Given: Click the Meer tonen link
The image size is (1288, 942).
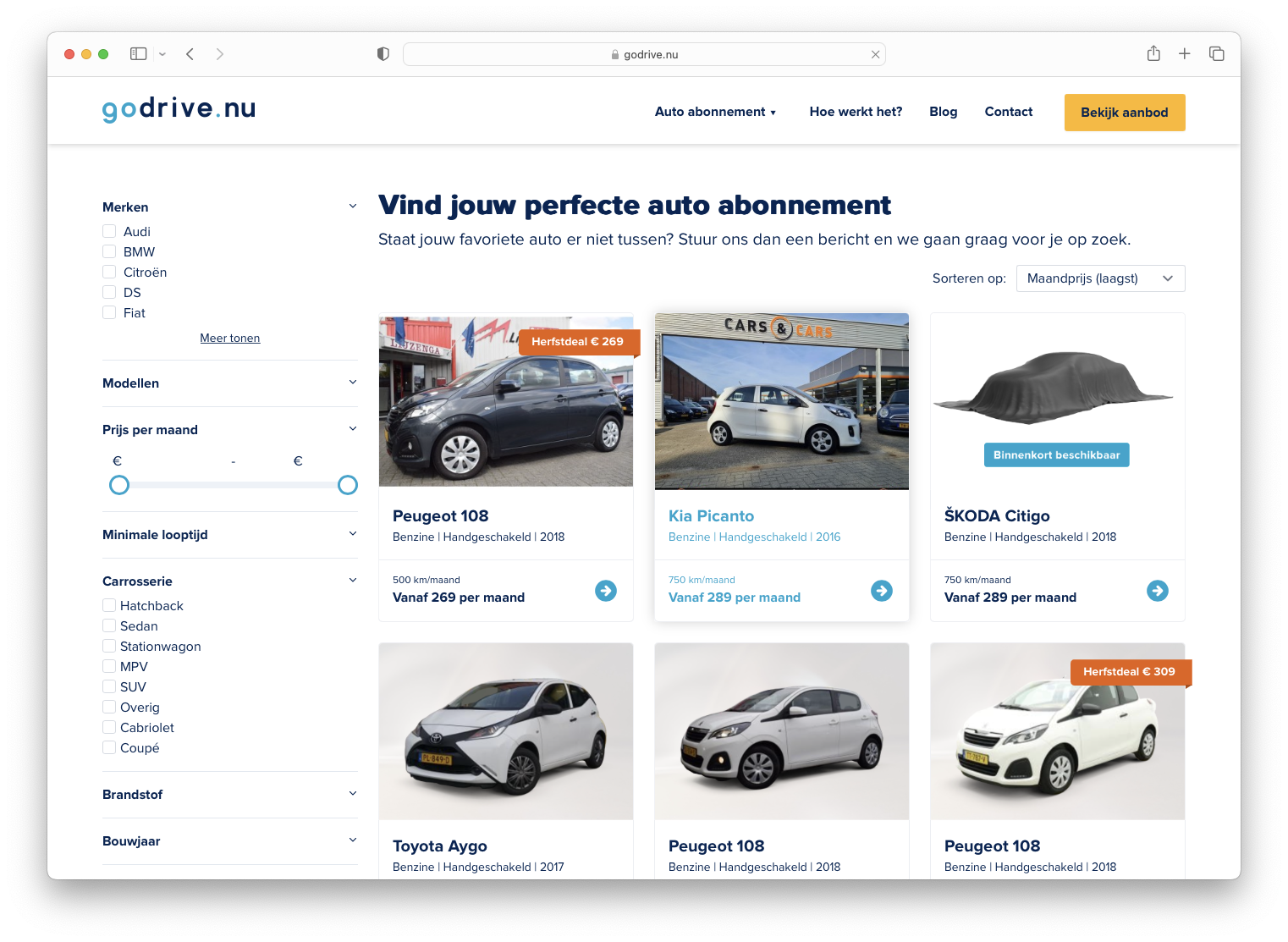Looking at the screenshot, I should [x=230, y=338].
